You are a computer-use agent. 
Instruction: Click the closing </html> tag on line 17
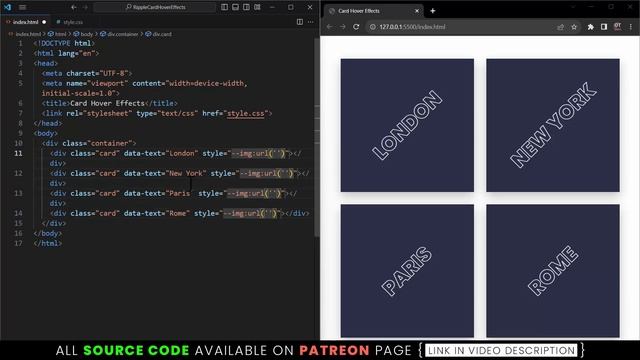click(x=48, y=243)
